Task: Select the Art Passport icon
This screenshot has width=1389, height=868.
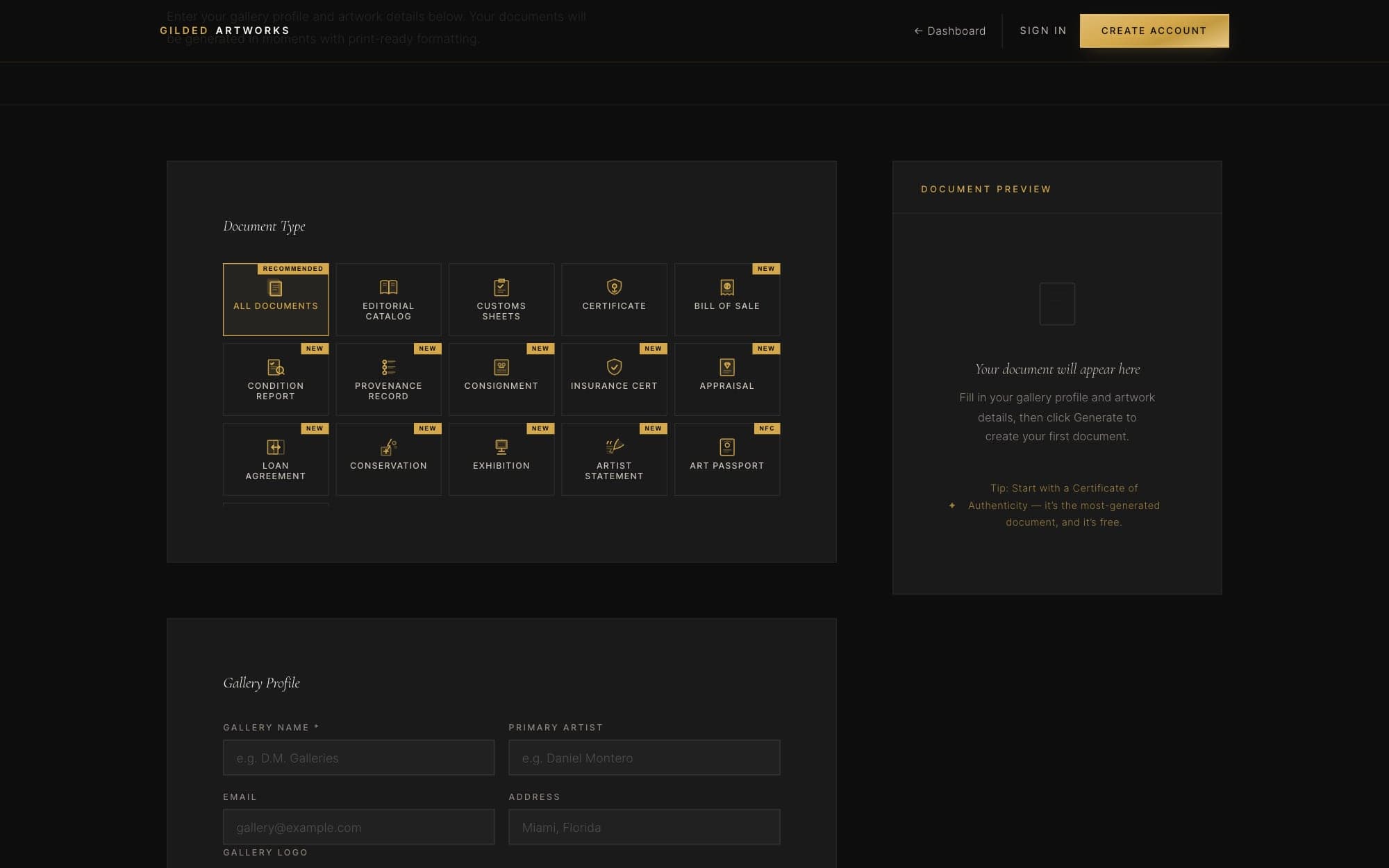Action: 727,446
